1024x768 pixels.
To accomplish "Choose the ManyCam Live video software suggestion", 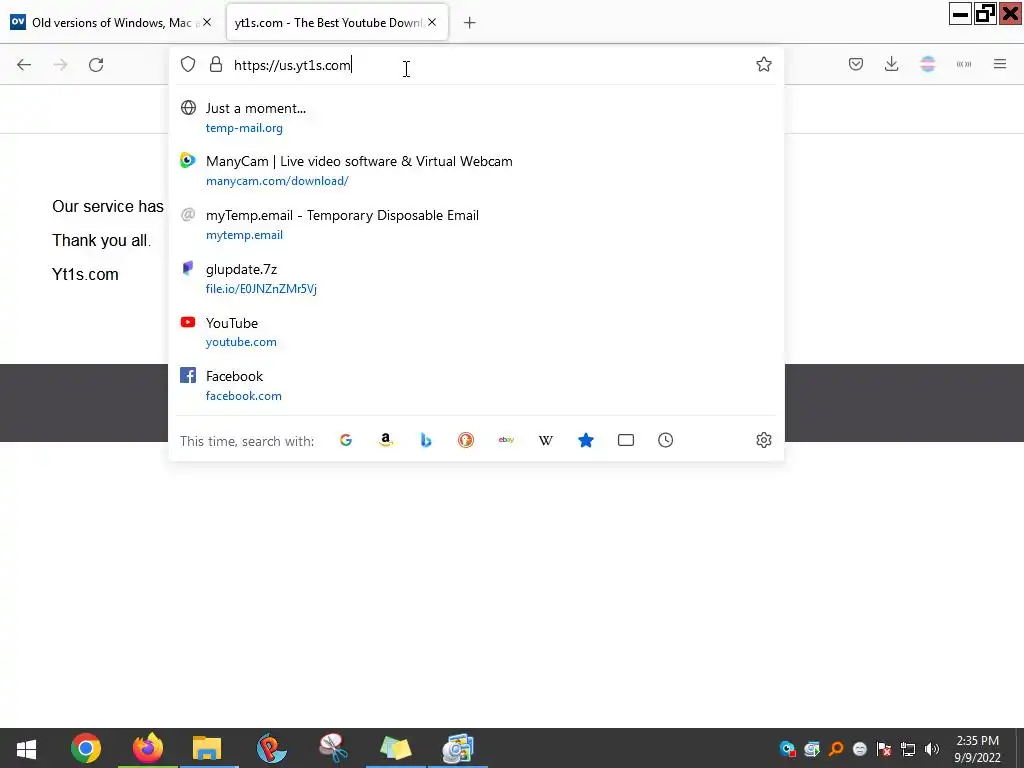I will pos(476,170).
